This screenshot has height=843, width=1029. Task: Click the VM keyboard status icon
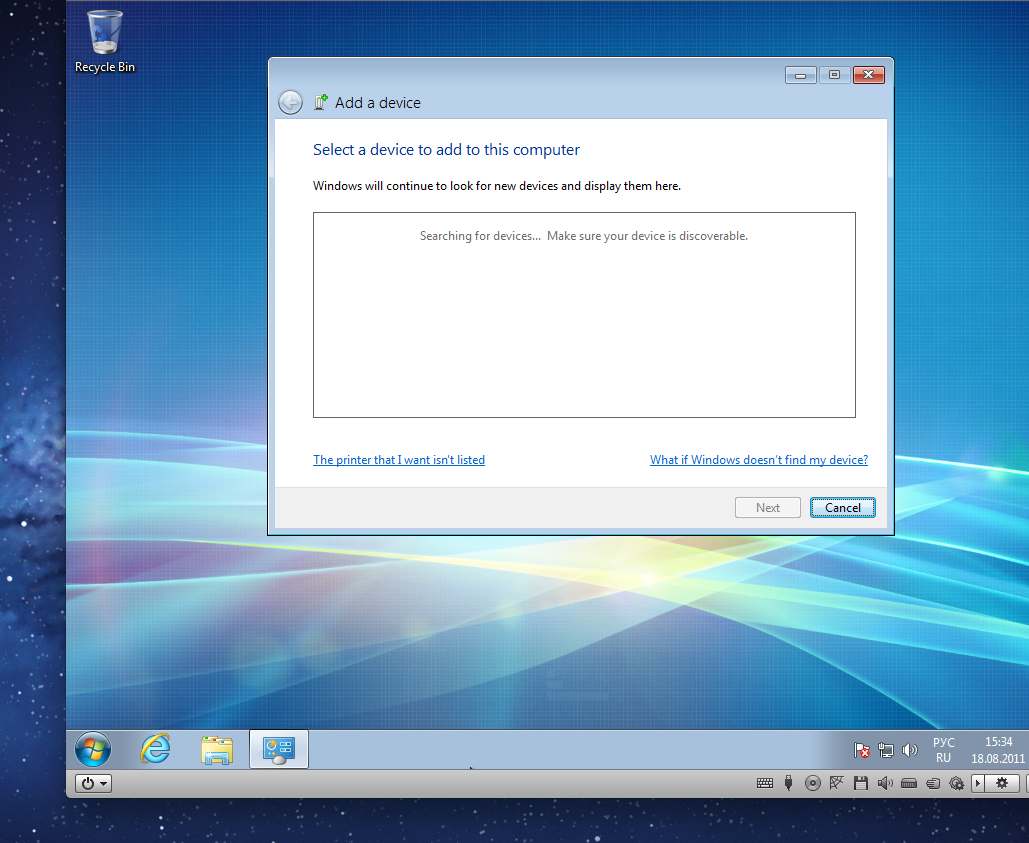click(765, 783)
